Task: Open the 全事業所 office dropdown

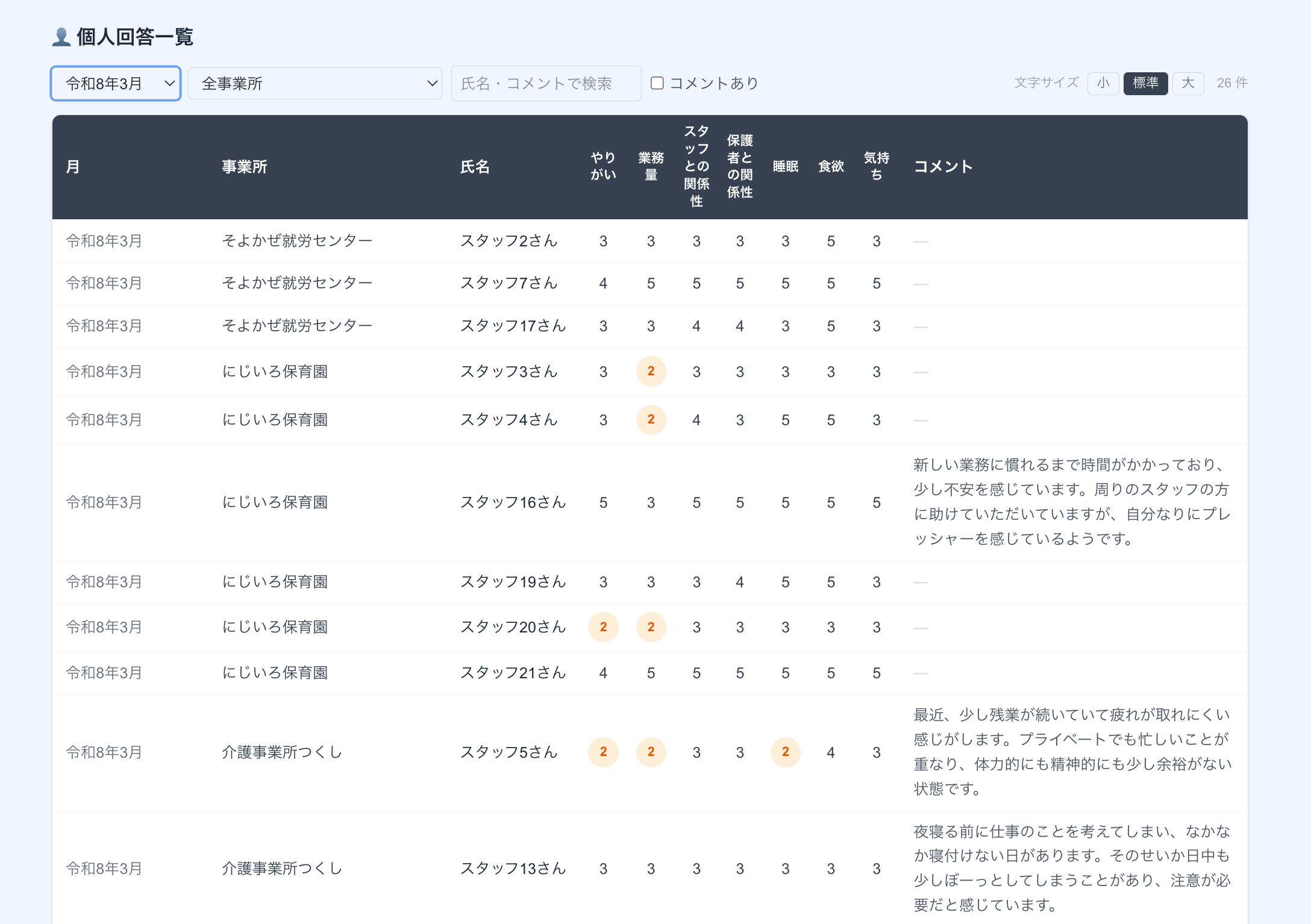Action: coord(315,84)
